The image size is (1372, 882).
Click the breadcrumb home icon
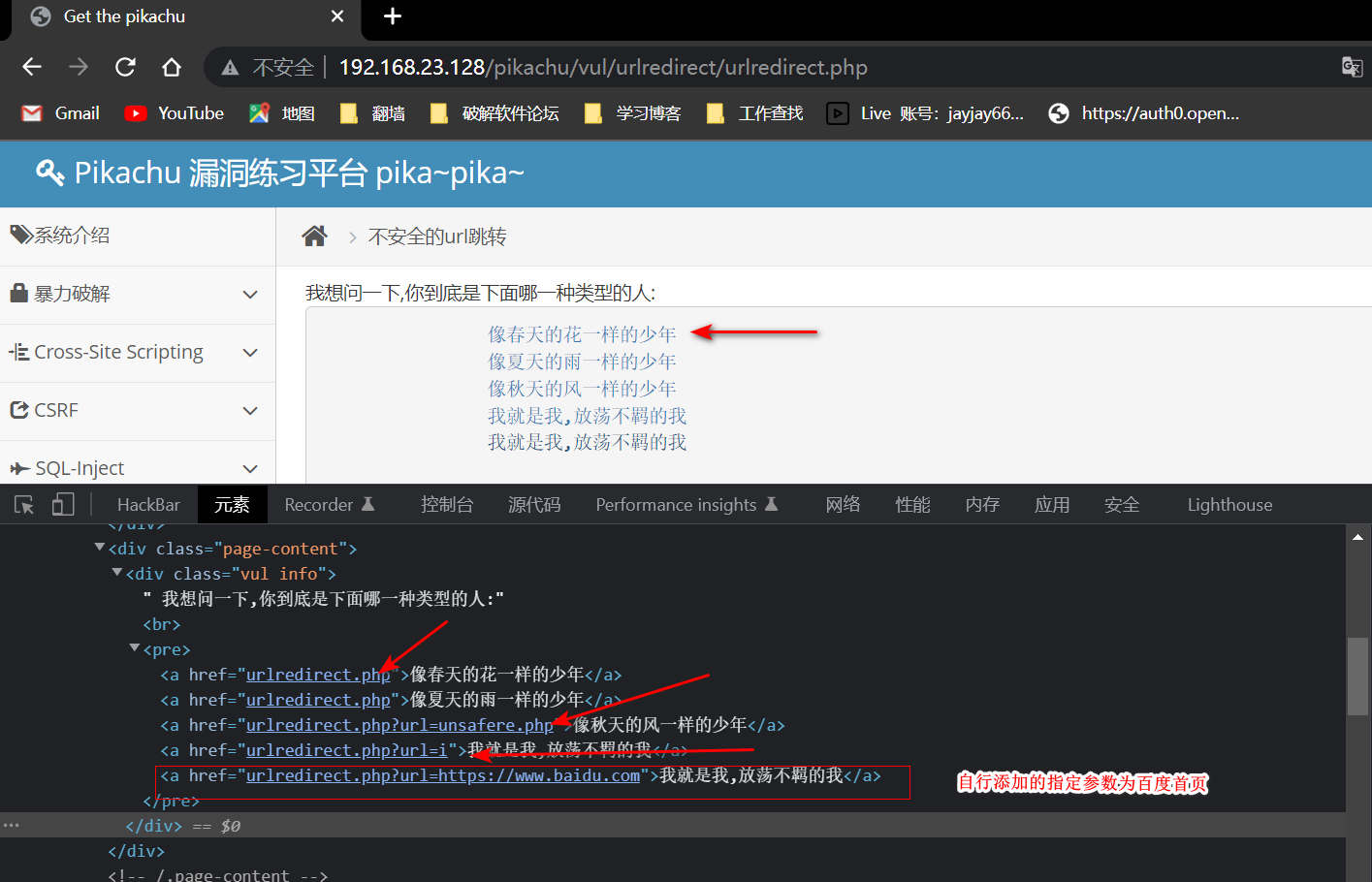coord(314,236)
